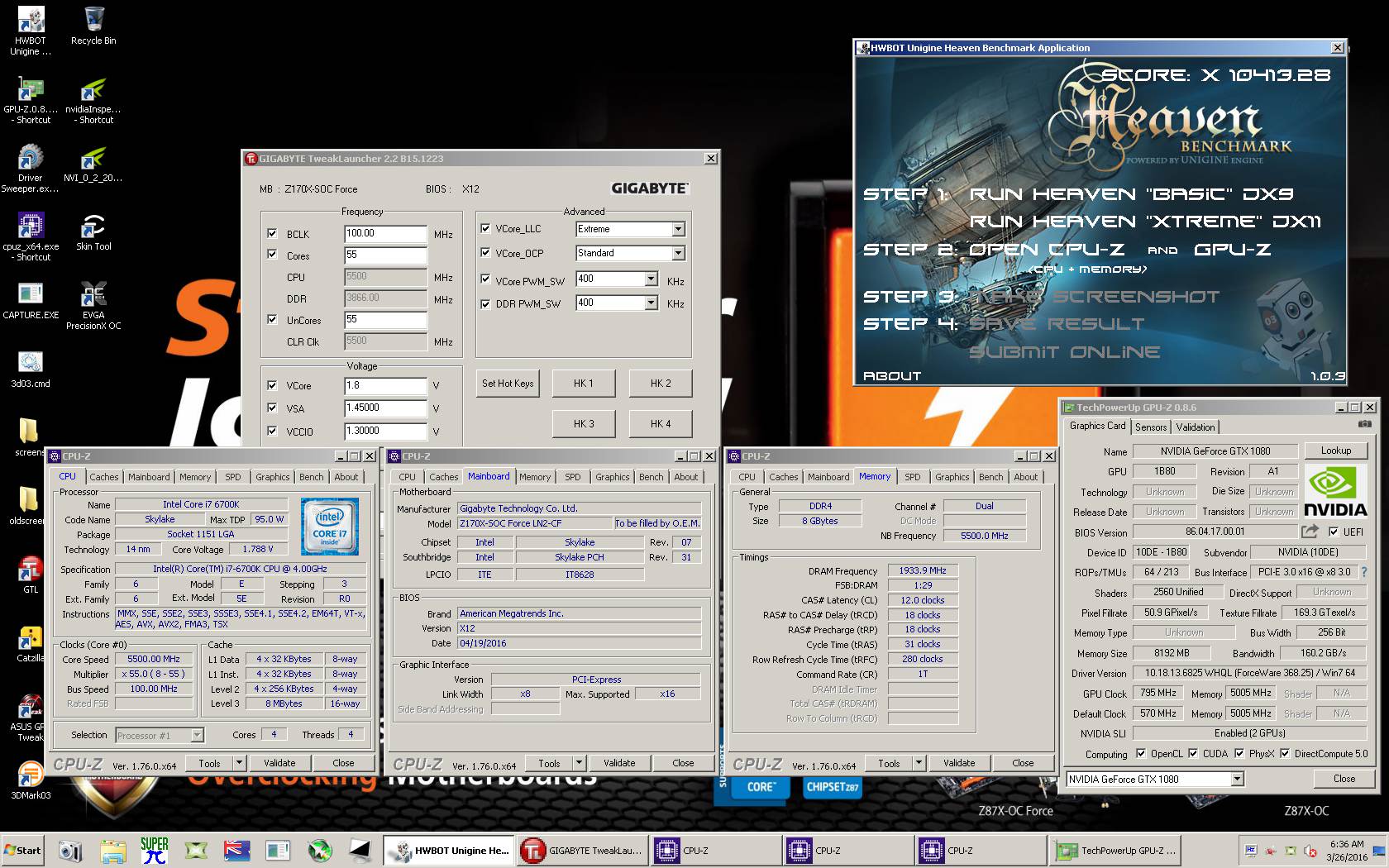This screenshot has width=1389, height=868.
Task: Open the HWBOT Unigine desktop shortcut
Action: 31,31
